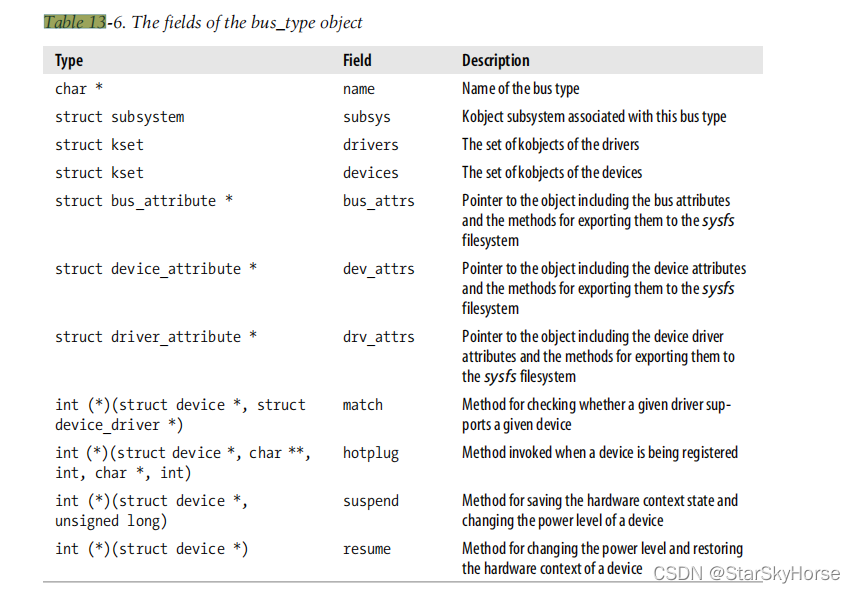Click the "struct subsystem" type cell
Viewport: 855px width, 593px height.
click(x=119, y=117)
